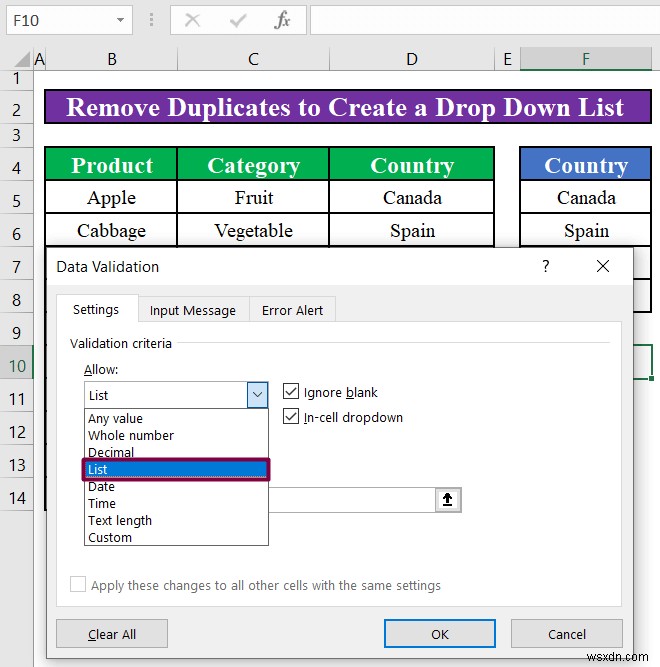
Task: Click Canada in column F
Action: click(586, 197)
